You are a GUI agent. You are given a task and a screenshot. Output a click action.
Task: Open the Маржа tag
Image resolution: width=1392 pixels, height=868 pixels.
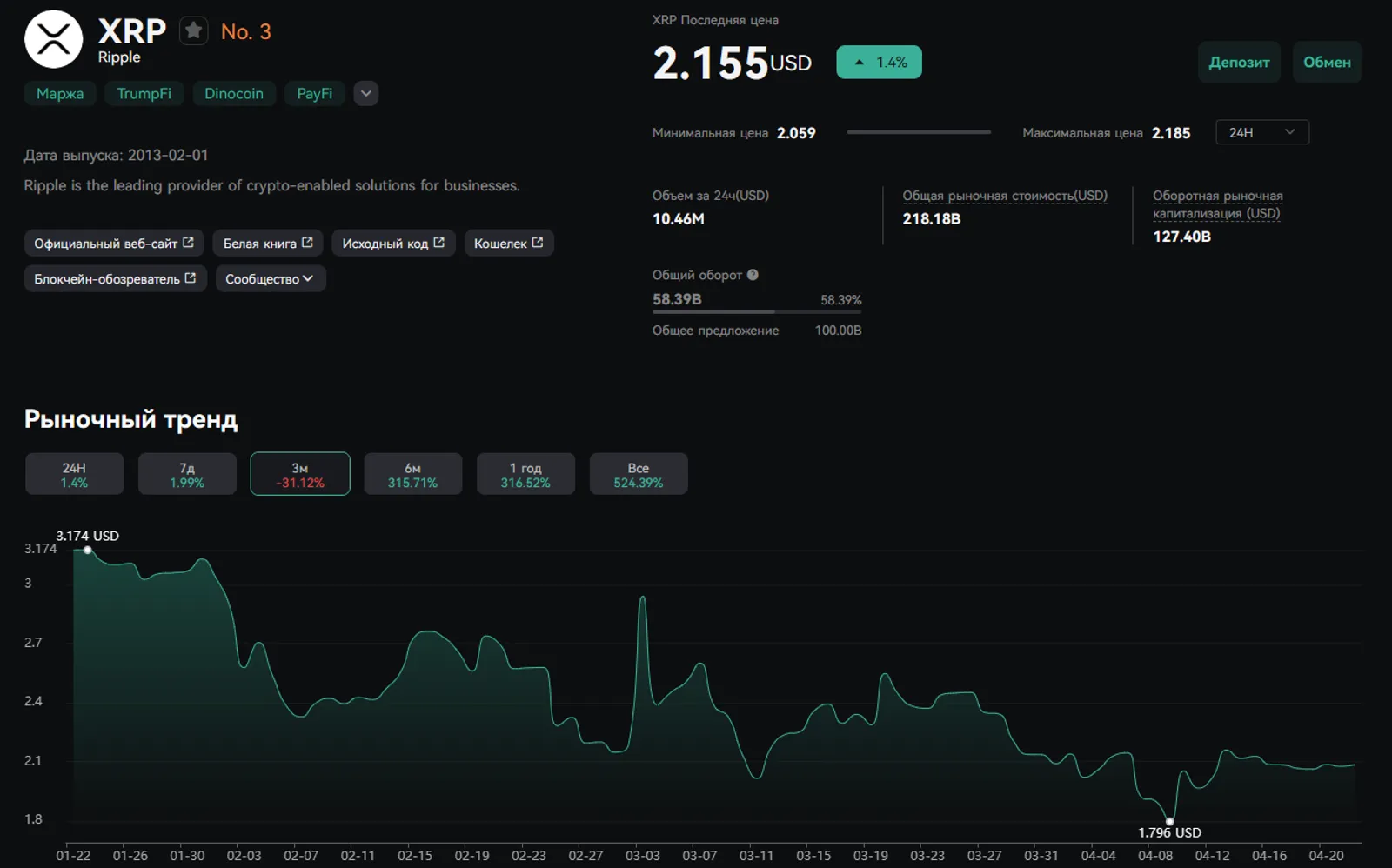pos(60,93)
